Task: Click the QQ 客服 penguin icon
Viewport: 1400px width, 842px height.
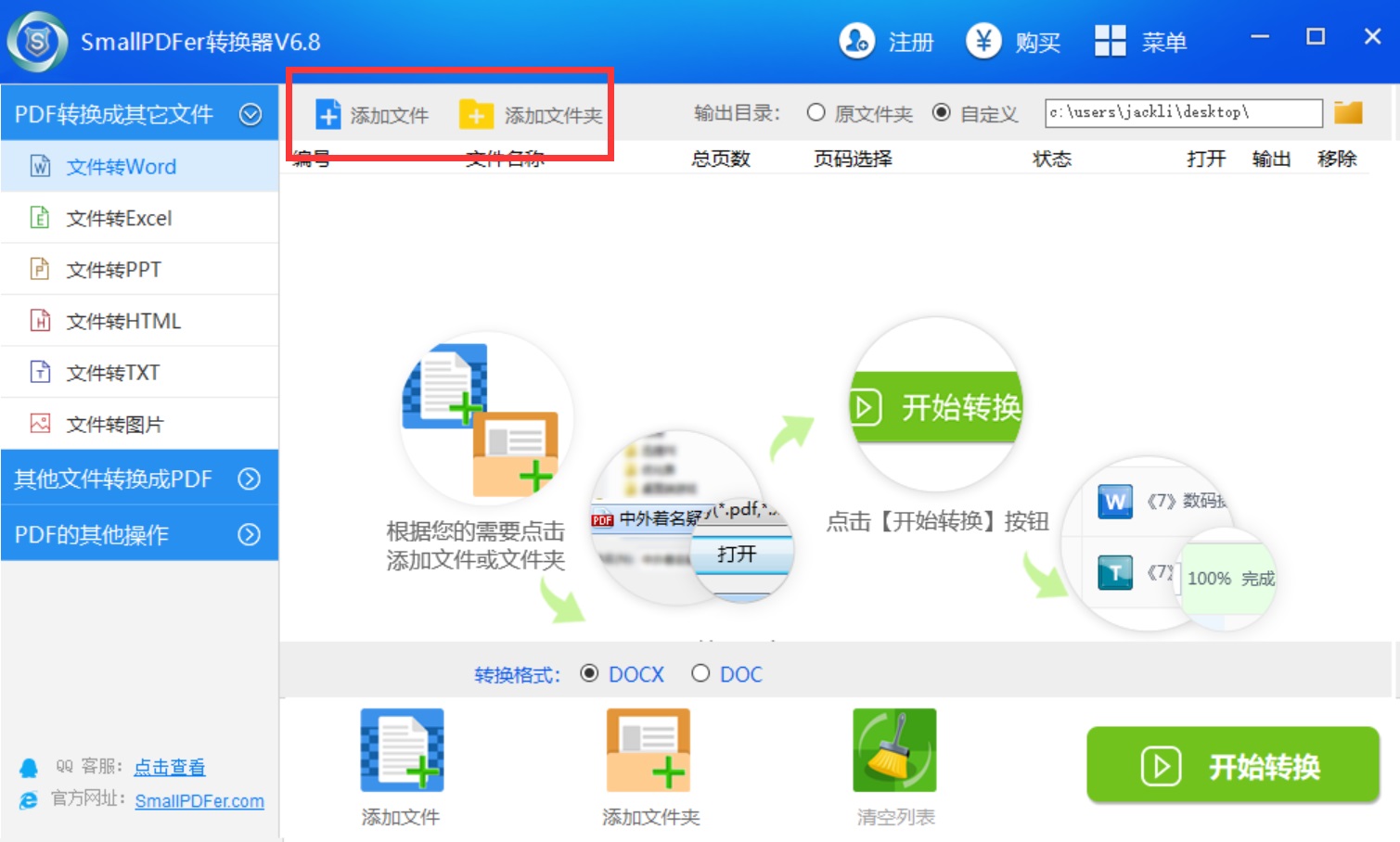Action: point(29,768)
